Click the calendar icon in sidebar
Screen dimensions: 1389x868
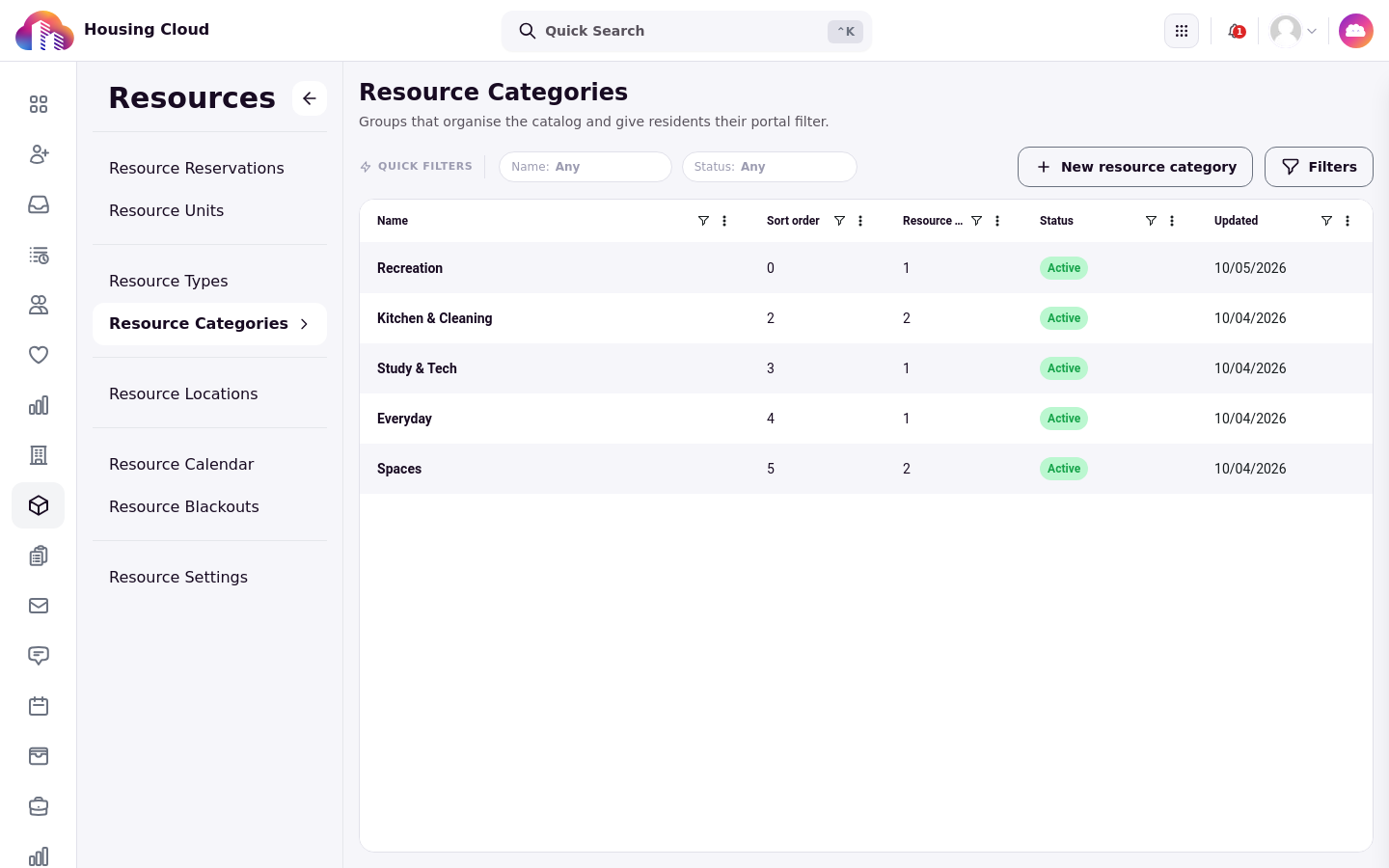[x=39, y=706]
